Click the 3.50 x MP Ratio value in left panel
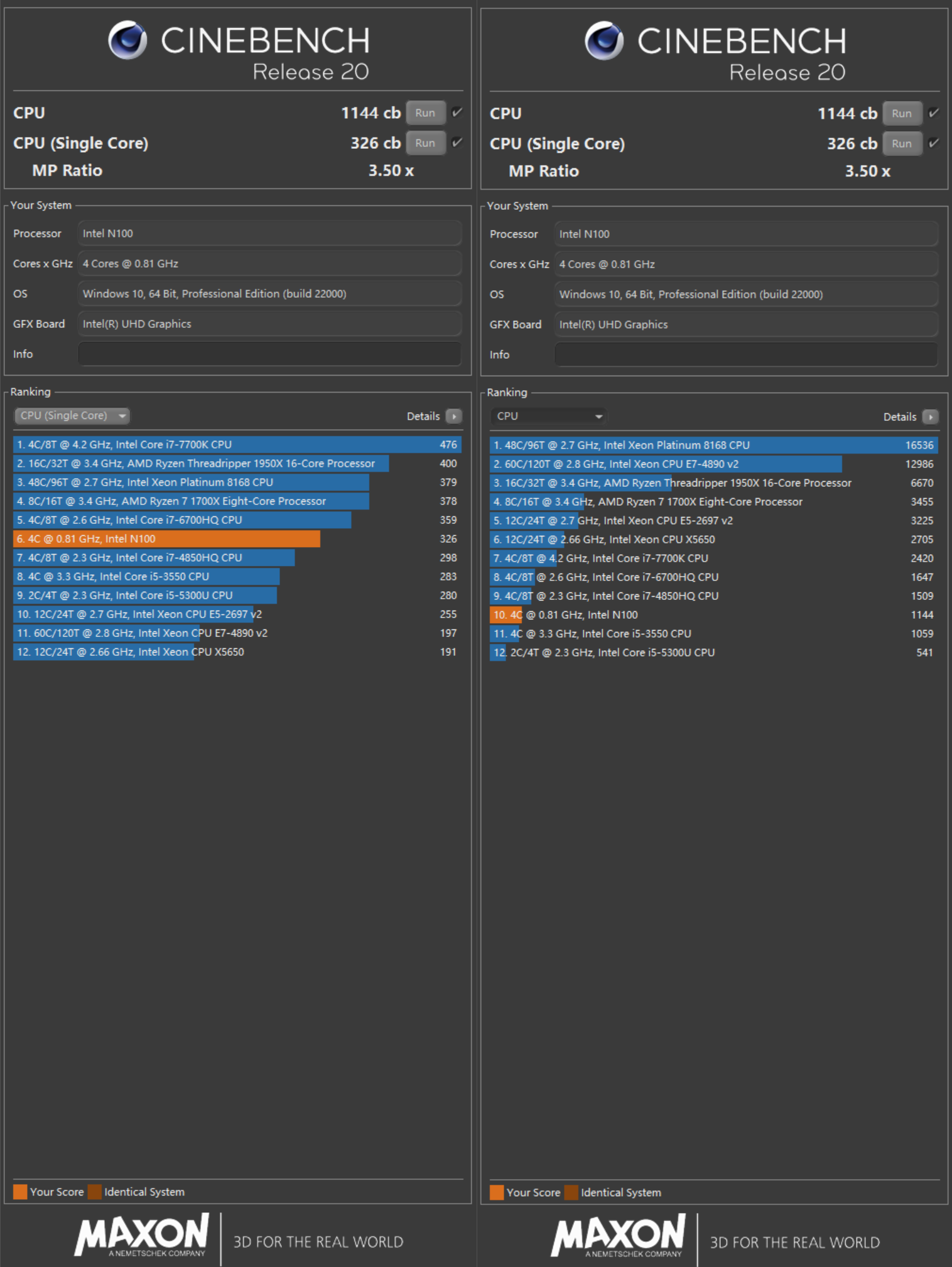952x1267 pixels. [x=391, y=171]
